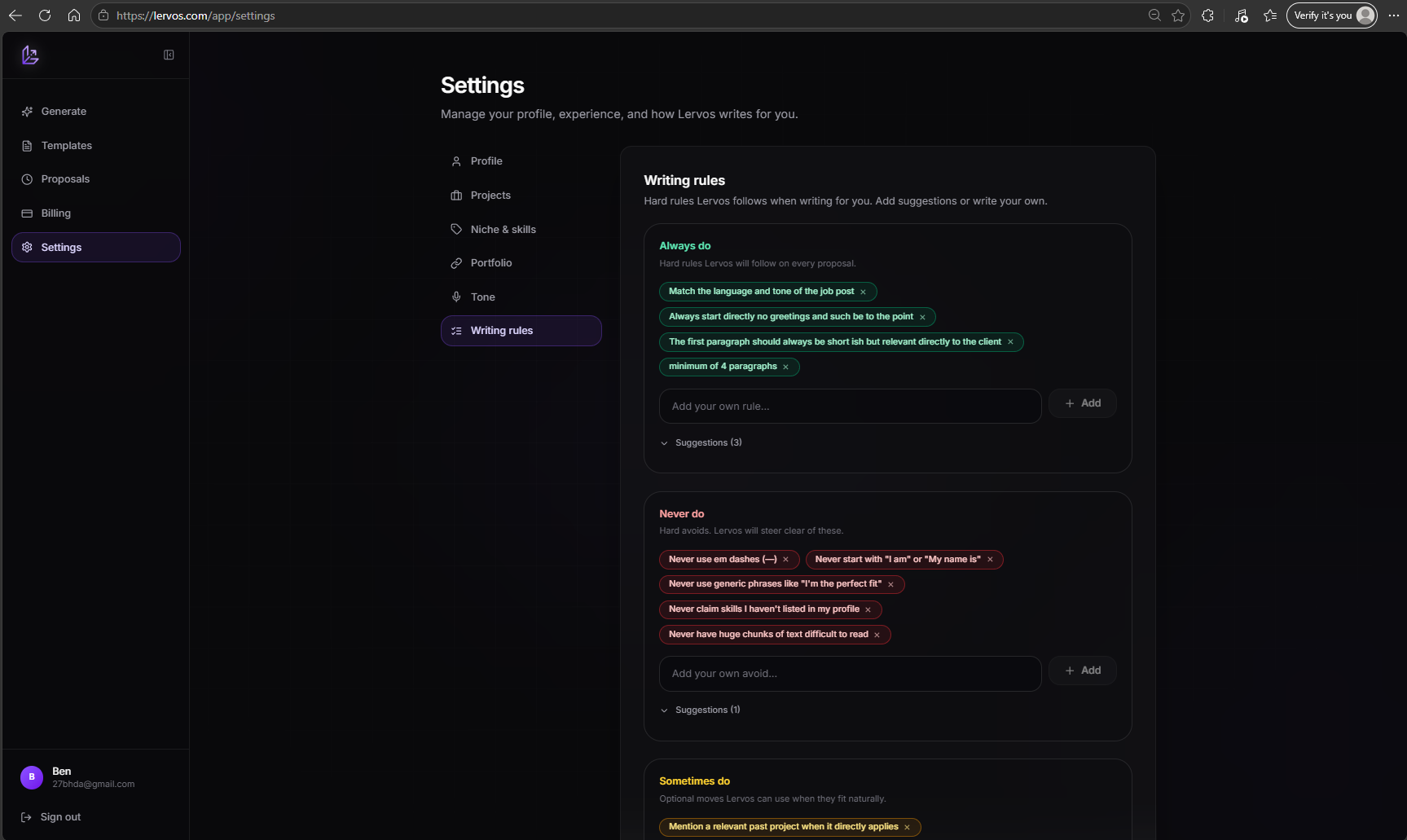
Task: Remove 'The first paragraph should always be short' rule
Action: pos(1010,342)
